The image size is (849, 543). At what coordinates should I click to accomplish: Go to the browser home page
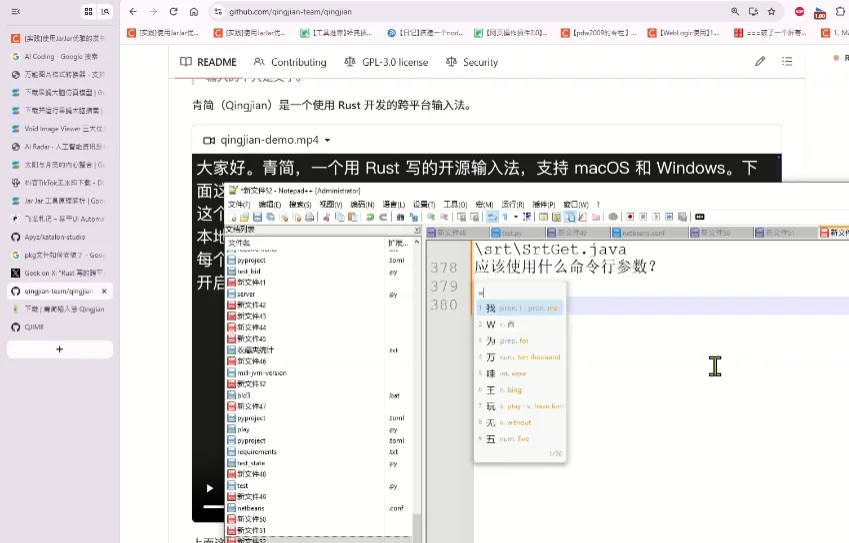click(193, 11)
